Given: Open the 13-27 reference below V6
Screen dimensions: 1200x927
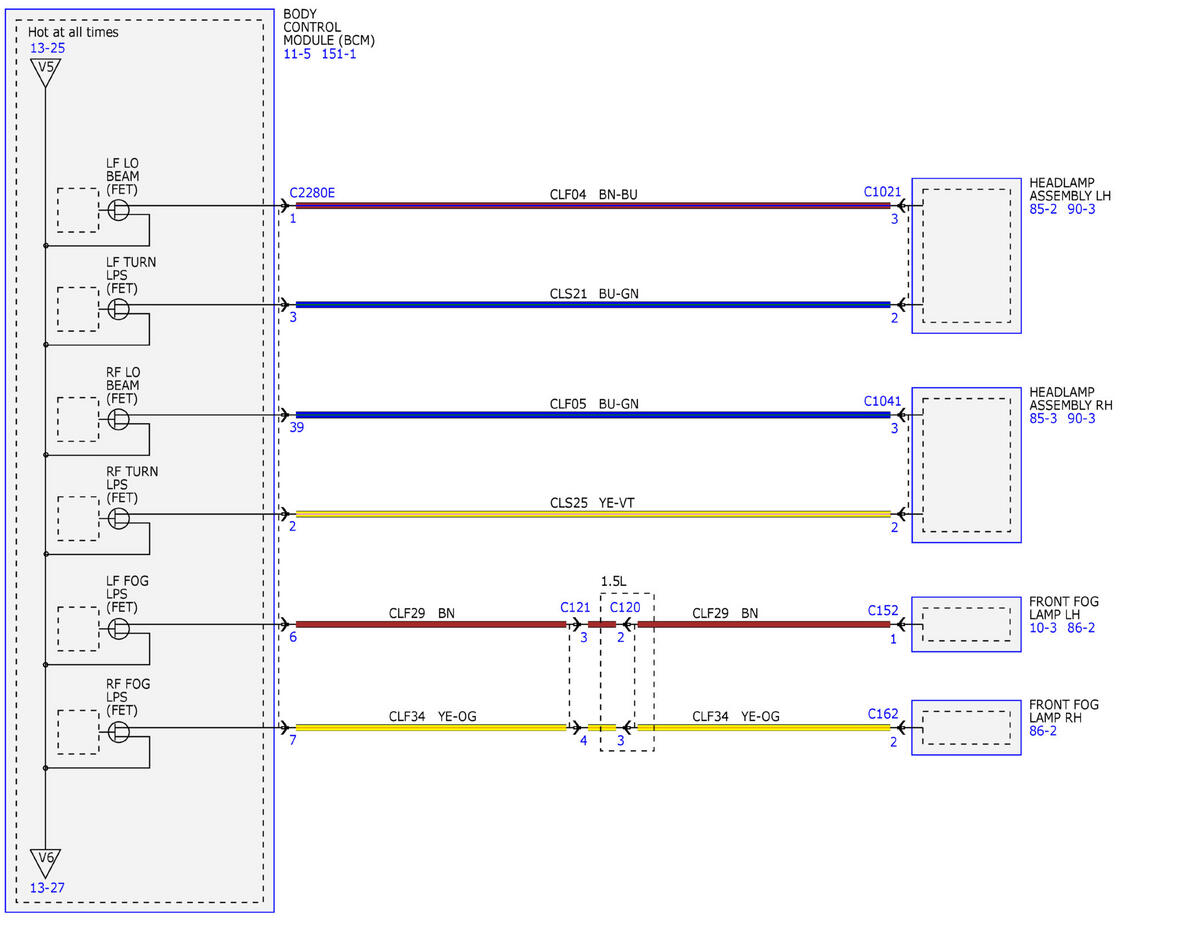Looking at the screenshot, I should tap(45, 887).
